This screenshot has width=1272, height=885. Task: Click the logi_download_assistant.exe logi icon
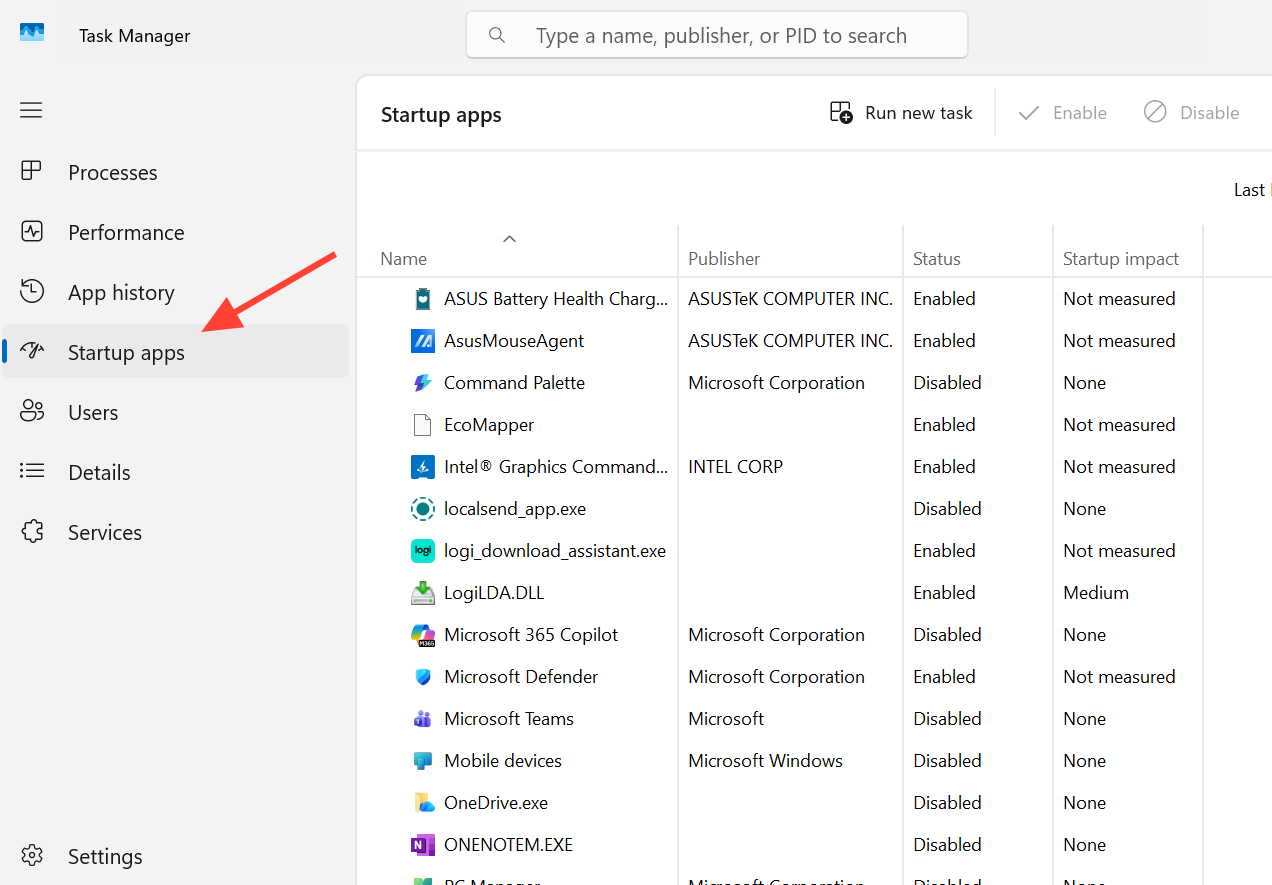(423, 551)
